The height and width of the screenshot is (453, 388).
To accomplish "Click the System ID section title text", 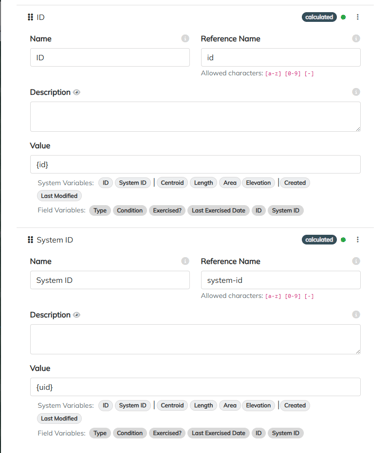I will [x=55, y=240].
